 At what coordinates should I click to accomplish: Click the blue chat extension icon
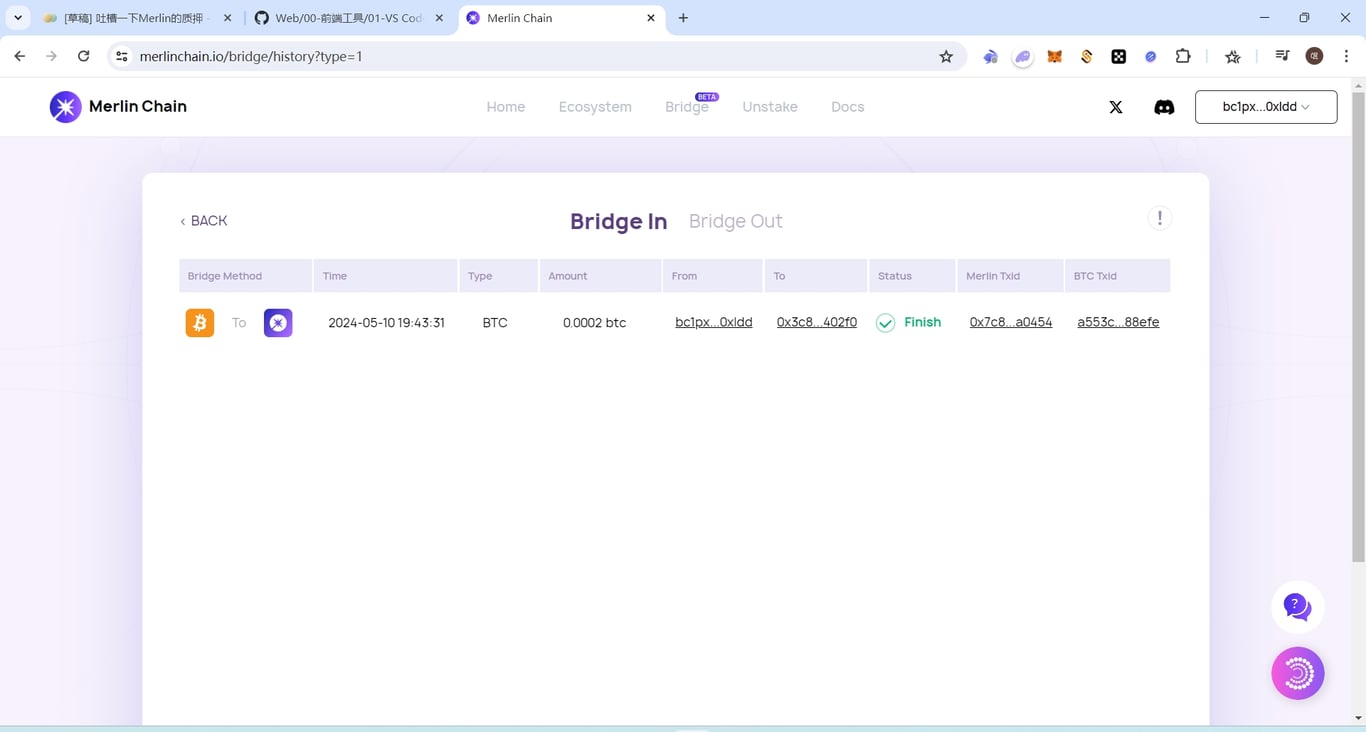click(x=991, y=57)
